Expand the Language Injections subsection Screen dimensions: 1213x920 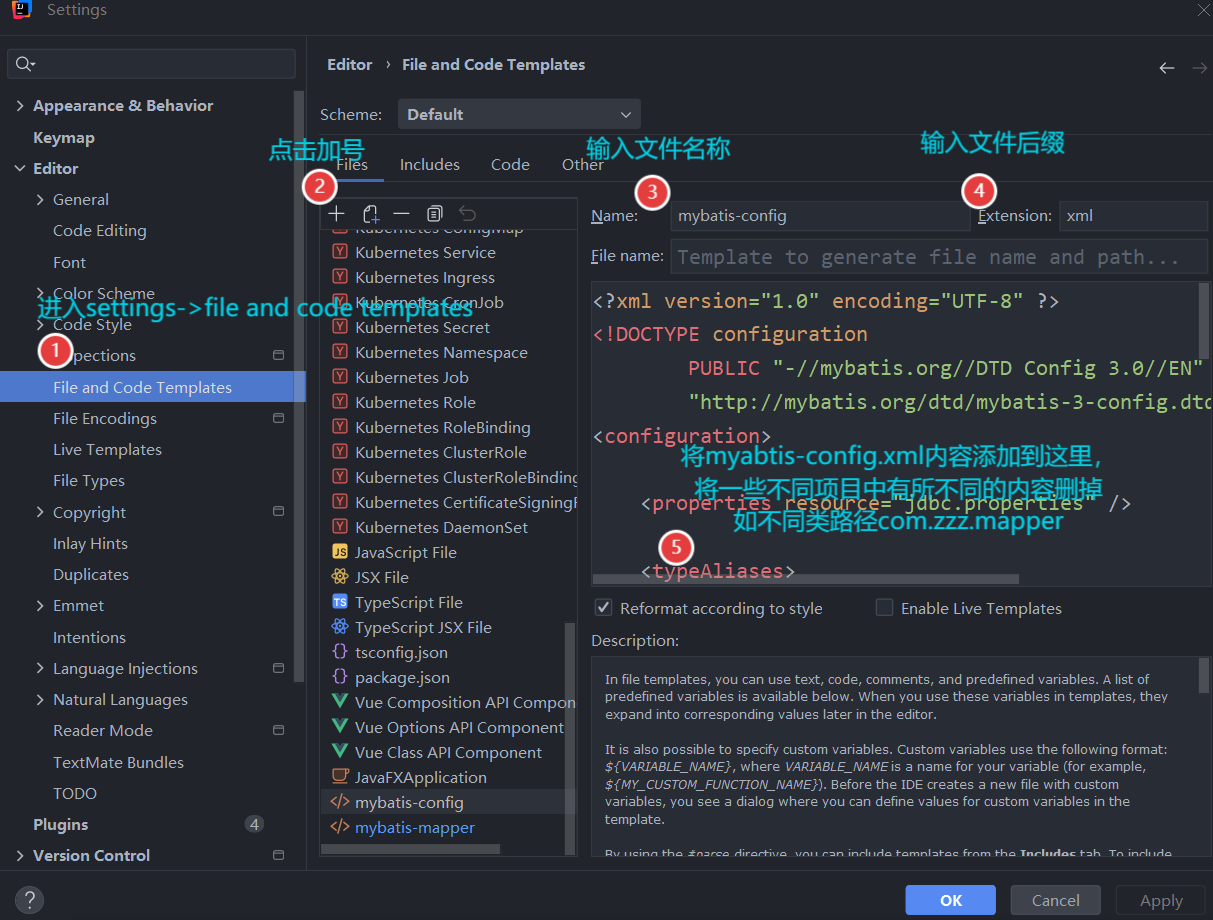(x=40, y=668)
